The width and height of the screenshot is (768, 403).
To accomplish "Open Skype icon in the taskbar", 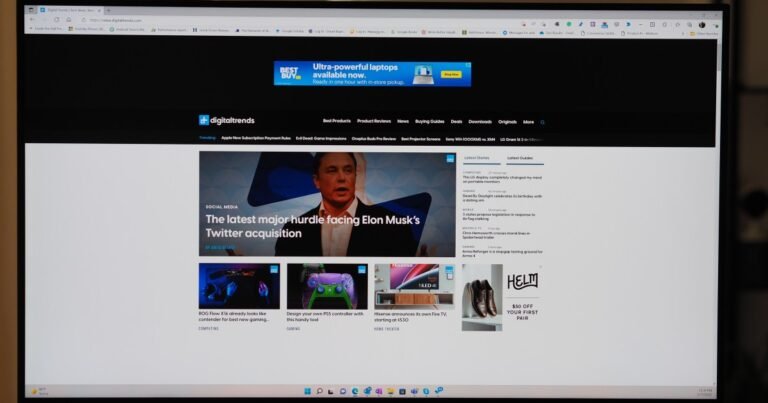I will [426, 391].
